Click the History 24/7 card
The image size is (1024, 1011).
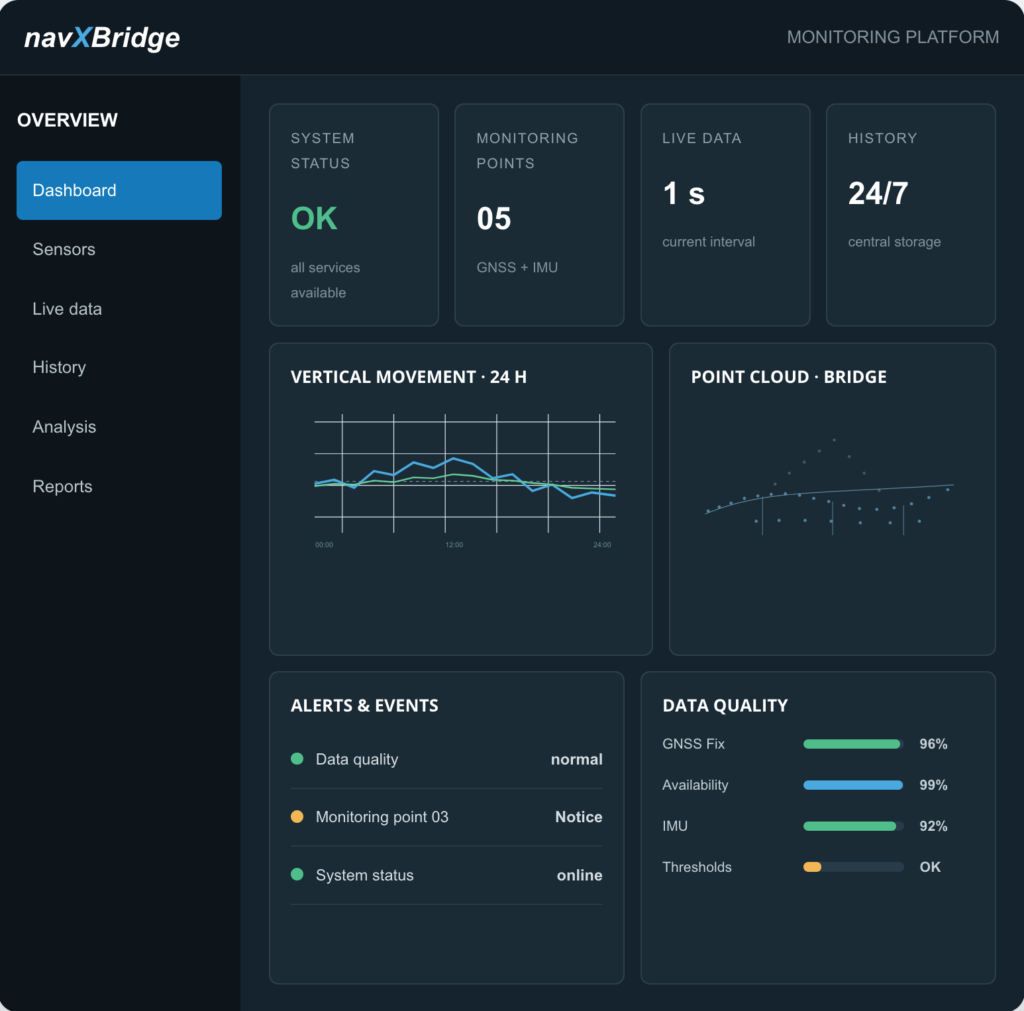911,214
